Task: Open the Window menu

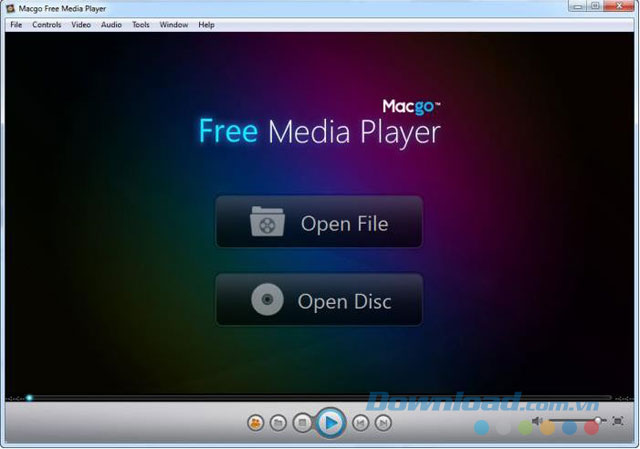Action: [x=174, y=24]
